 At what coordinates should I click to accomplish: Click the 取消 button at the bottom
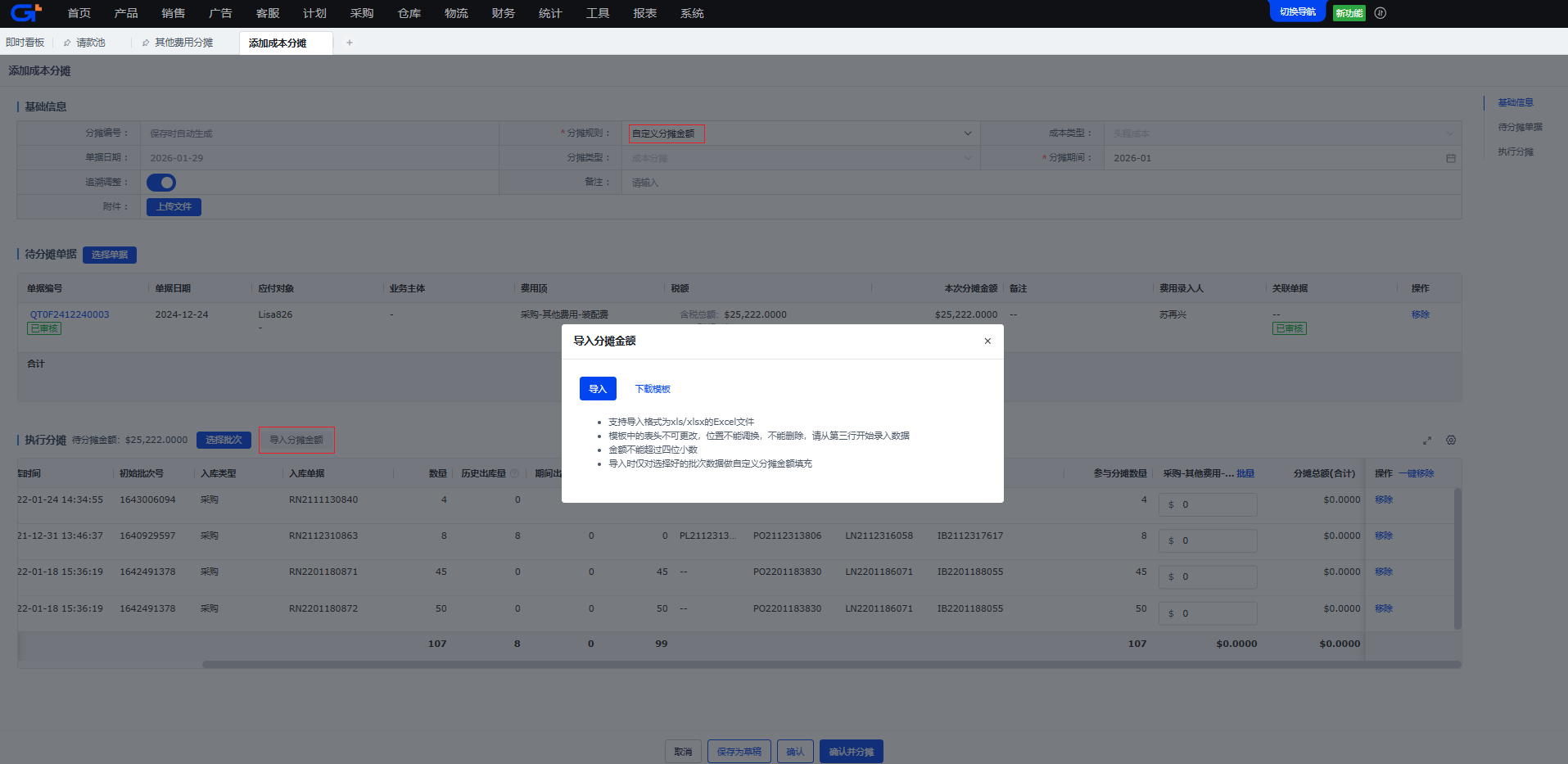[x=683, y=752]
